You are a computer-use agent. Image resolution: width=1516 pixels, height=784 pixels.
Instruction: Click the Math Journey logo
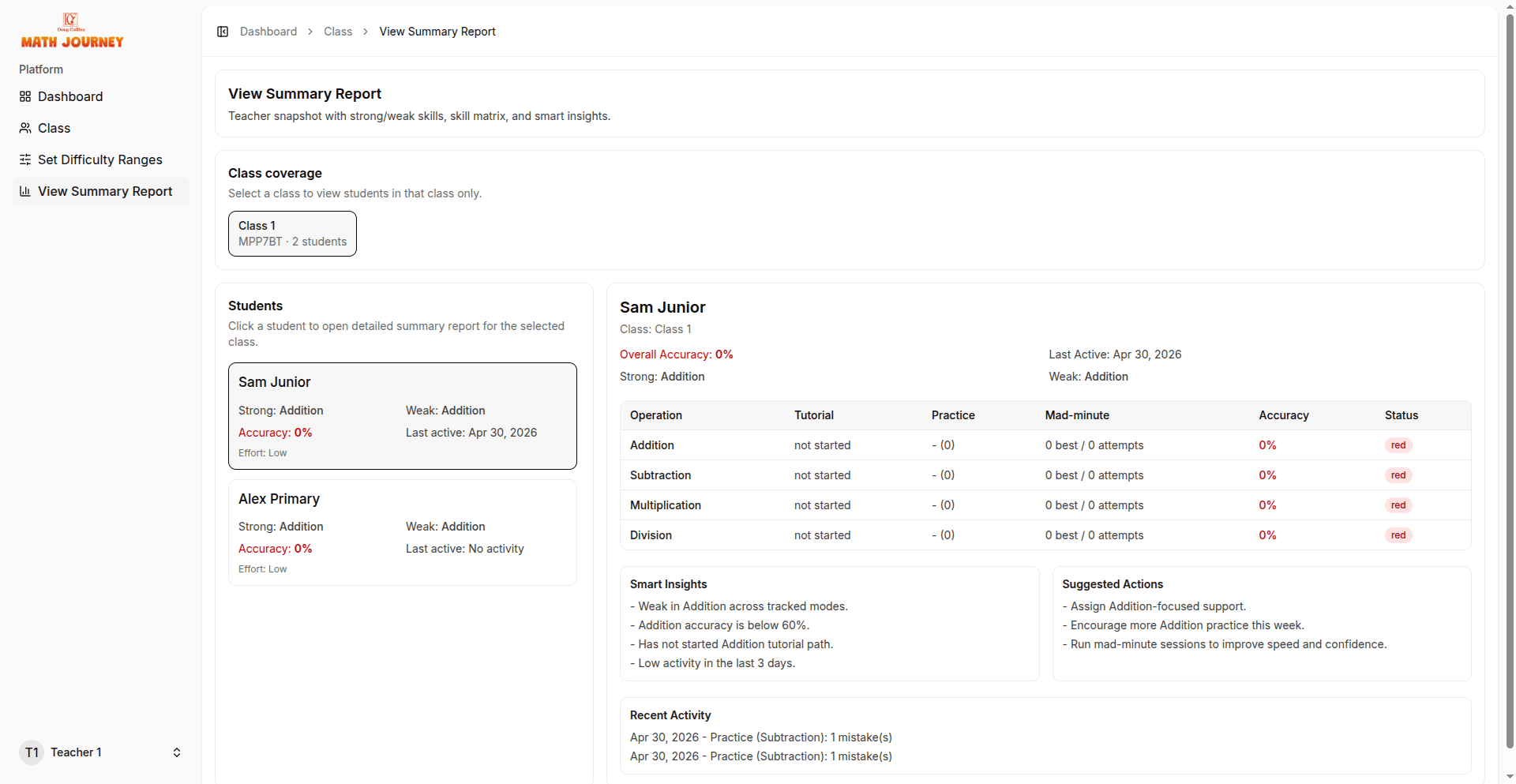point(72,32)
